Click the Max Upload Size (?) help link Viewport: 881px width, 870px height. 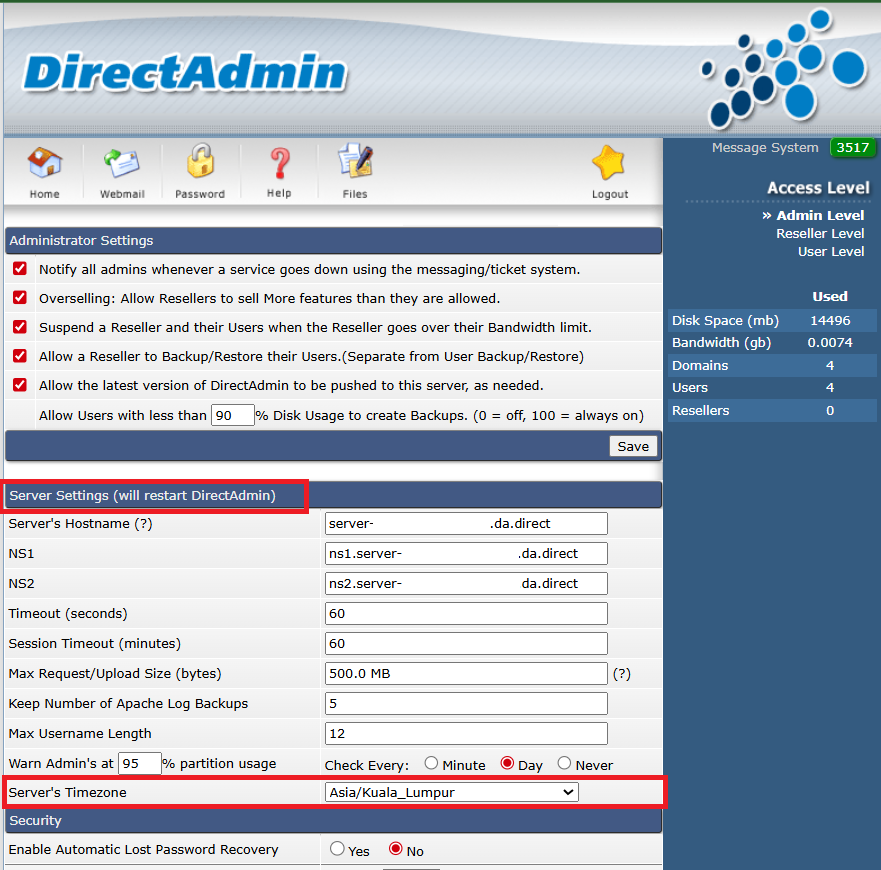click(x=621, y=673)
